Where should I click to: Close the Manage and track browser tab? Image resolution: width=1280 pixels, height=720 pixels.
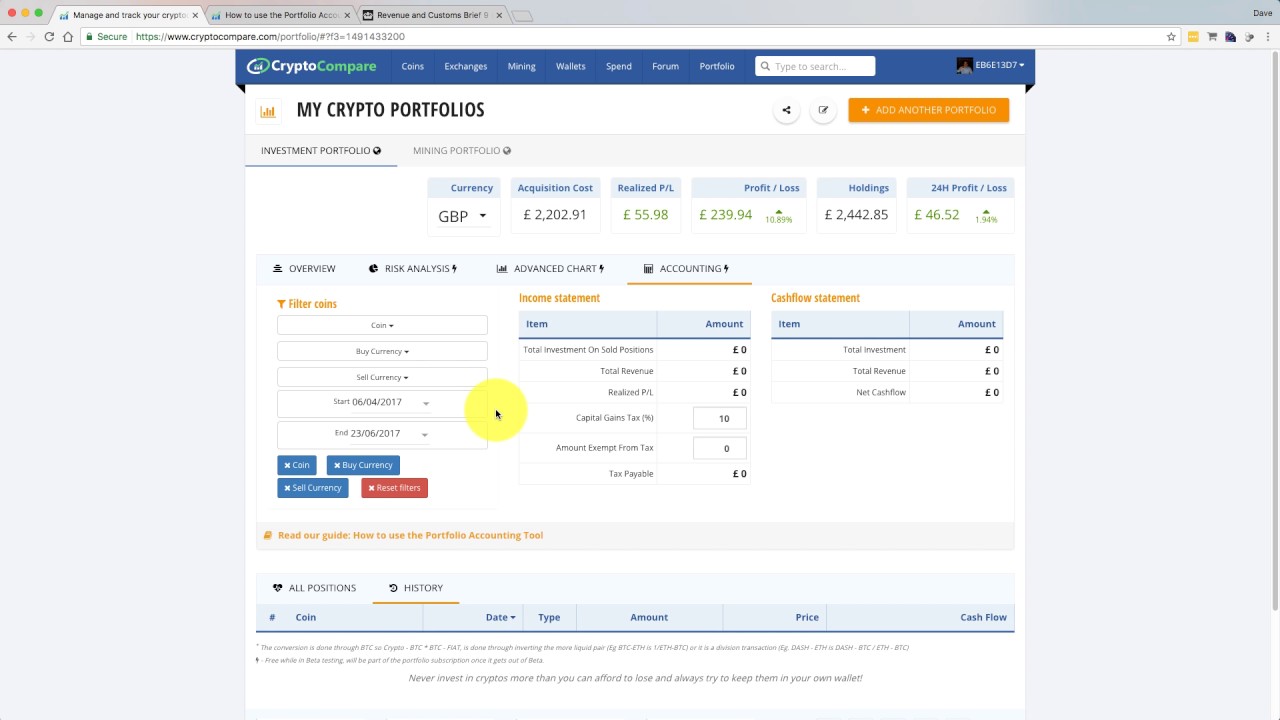tap(195, 15)
